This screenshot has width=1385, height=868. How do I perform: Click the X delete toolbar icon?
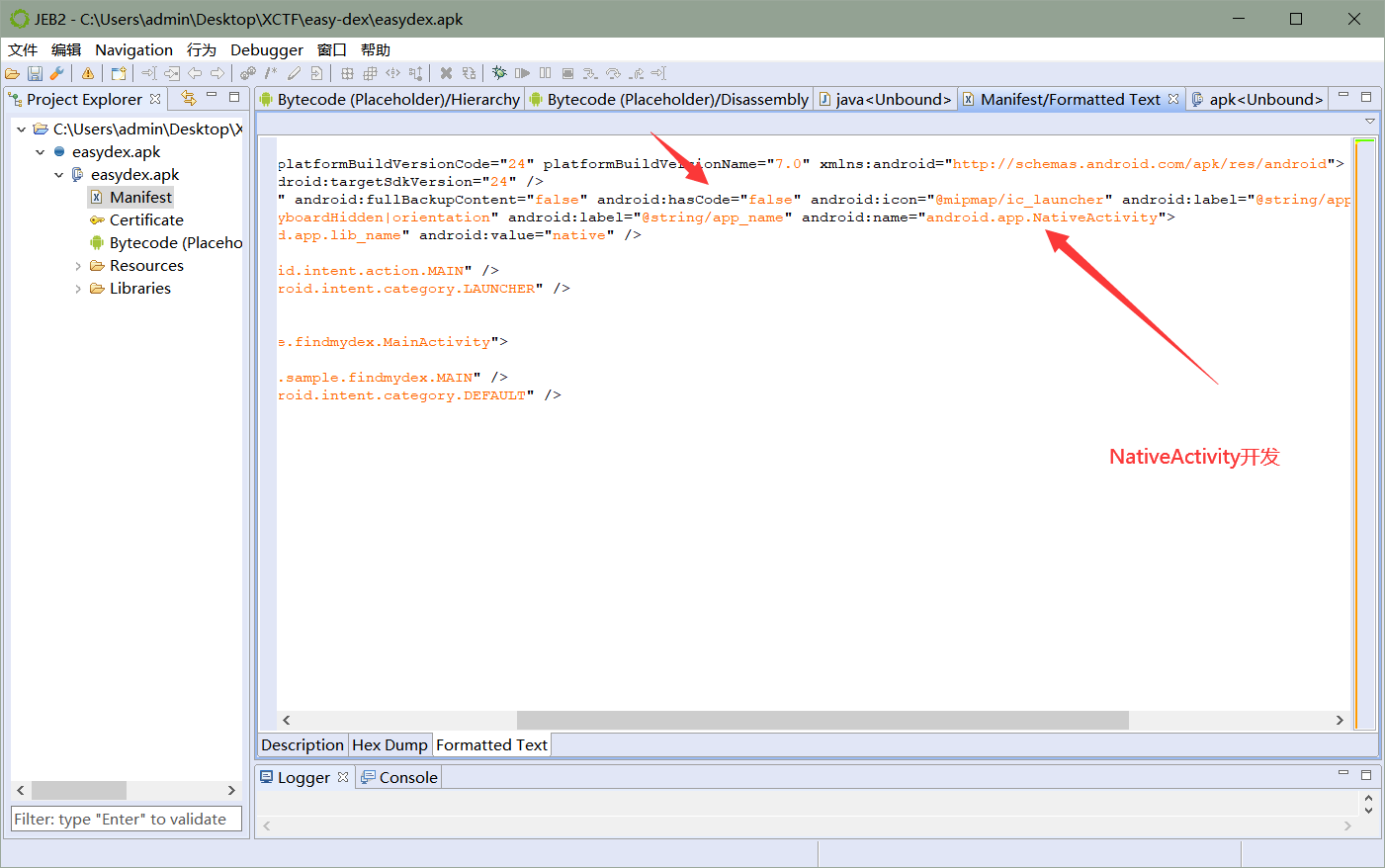446,73
